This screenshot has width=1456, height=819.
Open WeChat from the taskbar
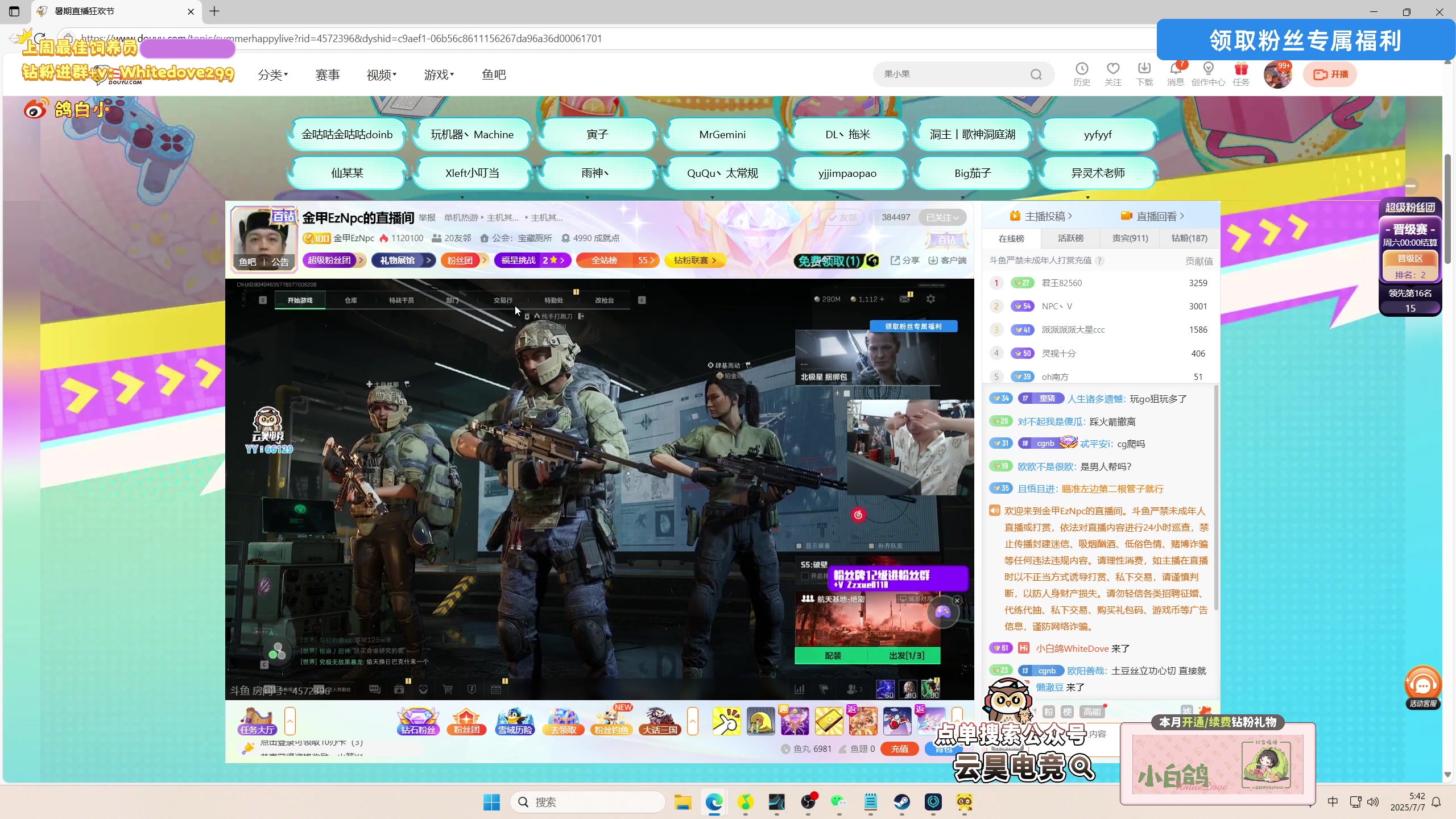[839, 802]
